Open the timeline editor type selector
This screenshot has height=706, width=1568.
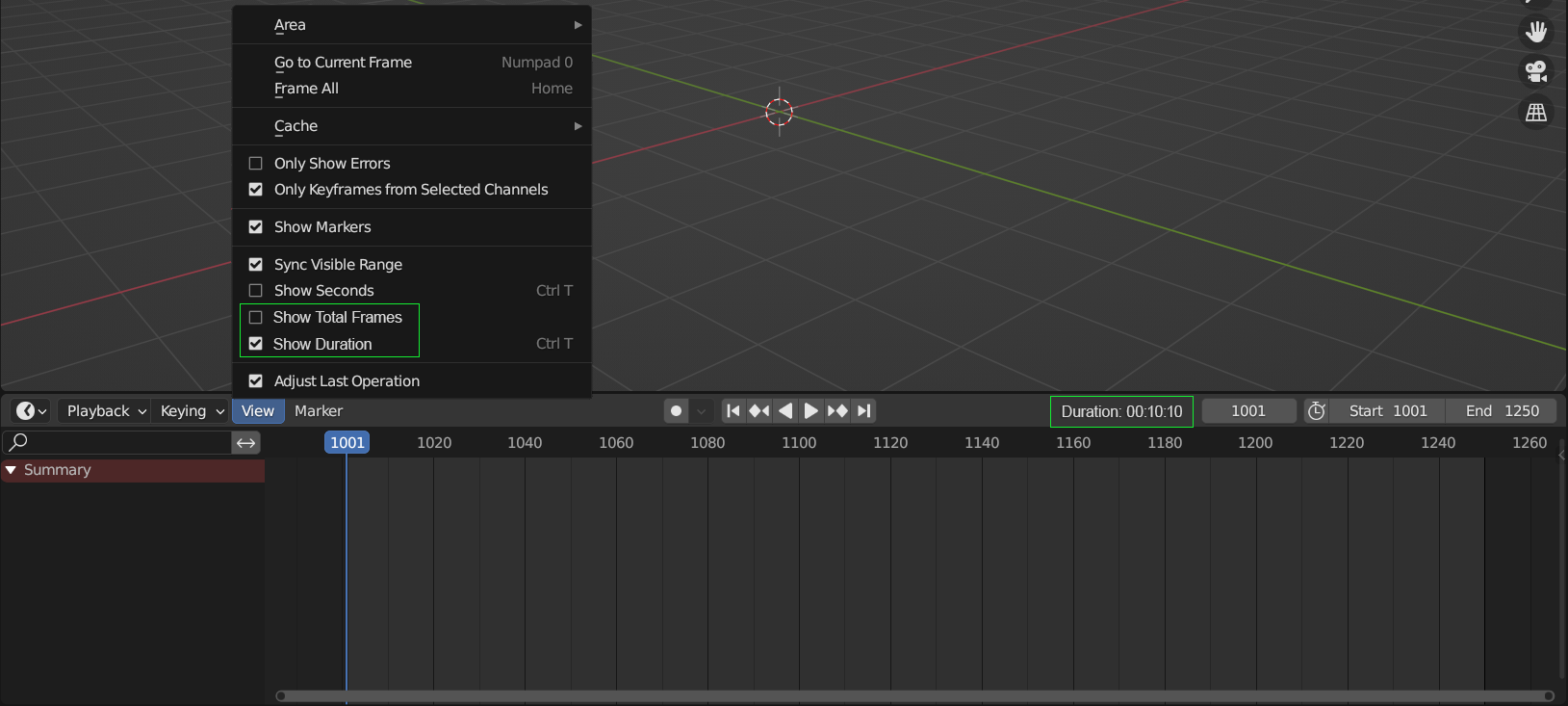tap(31, 411)
